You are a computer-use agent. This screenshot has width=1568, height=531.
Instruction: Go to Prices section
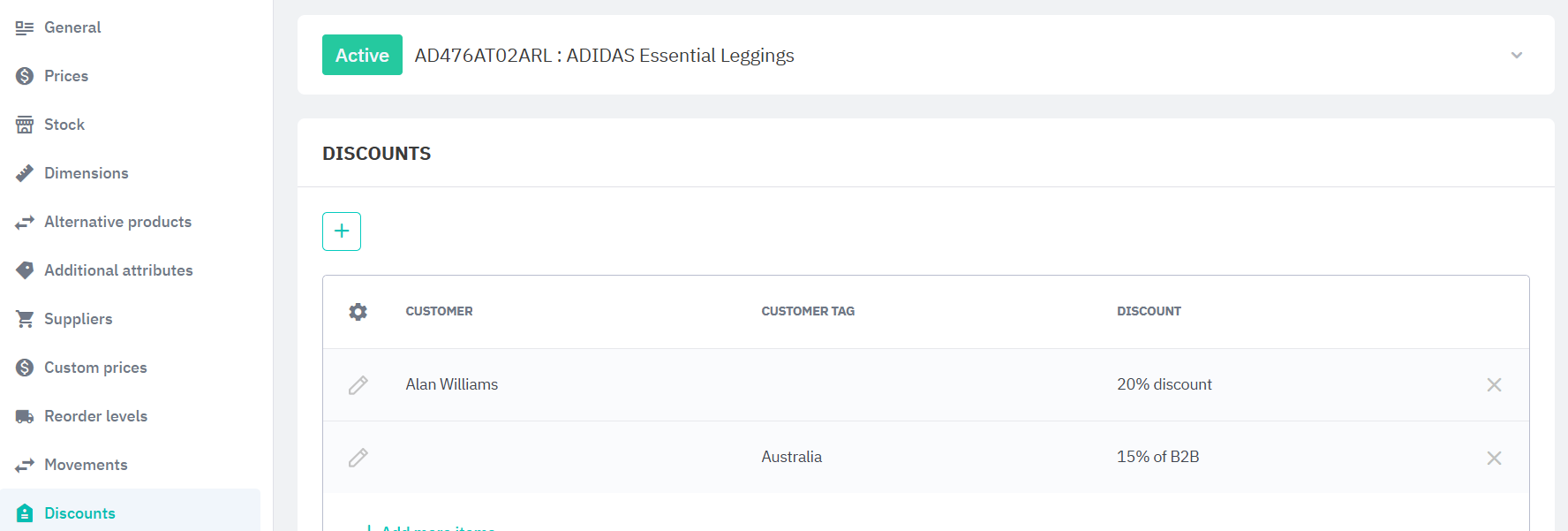(x=66, y=76)
